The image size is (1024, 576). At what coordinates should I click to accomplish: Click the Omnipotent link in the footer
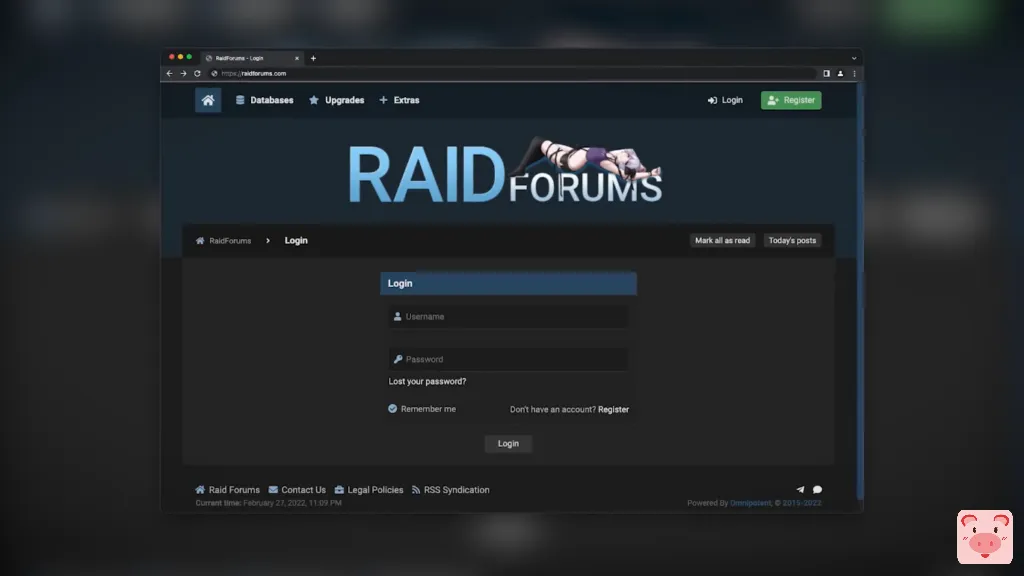point(750,503)
